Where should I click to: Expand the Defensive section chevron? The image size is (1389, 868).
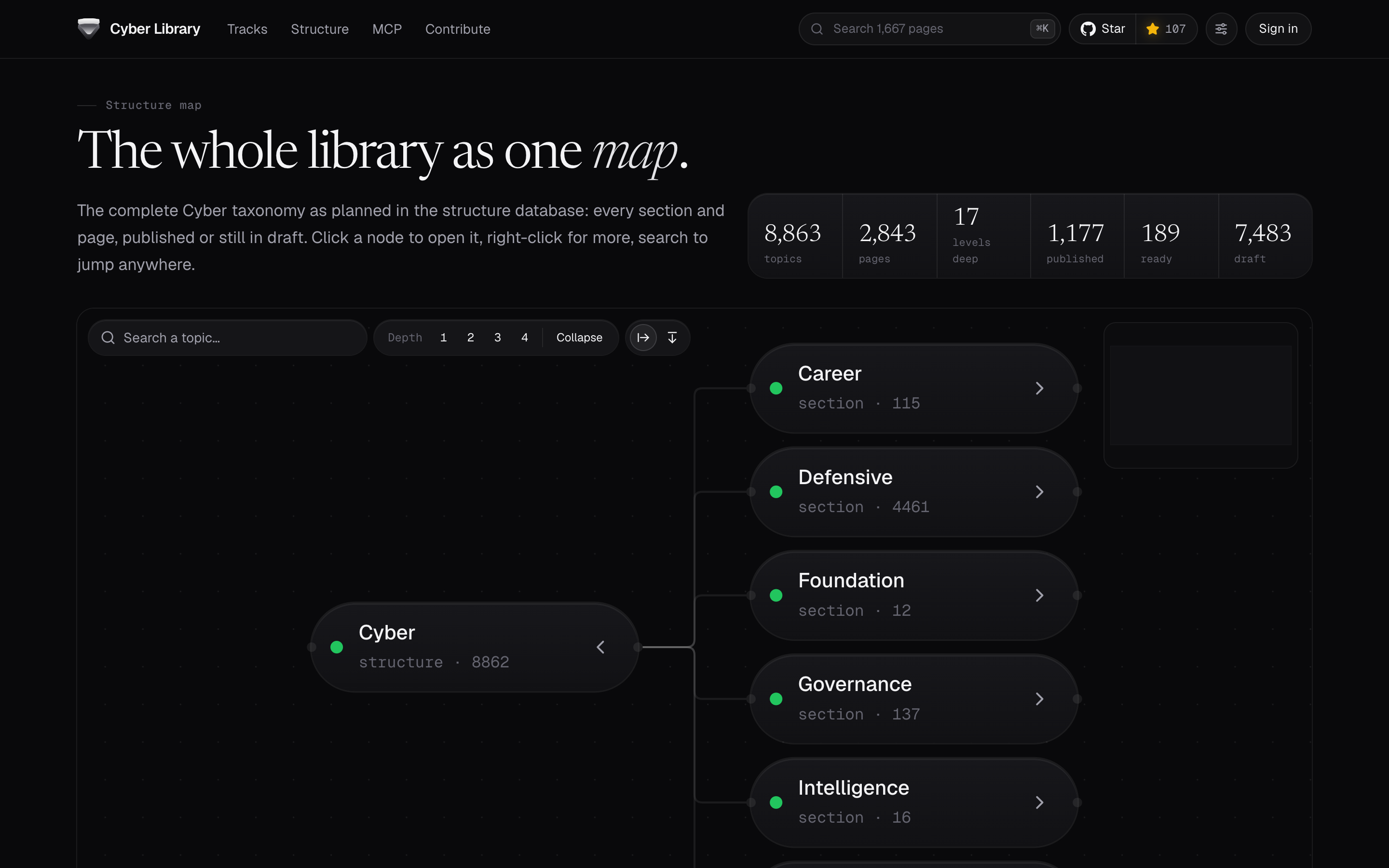click(1039, 492)
